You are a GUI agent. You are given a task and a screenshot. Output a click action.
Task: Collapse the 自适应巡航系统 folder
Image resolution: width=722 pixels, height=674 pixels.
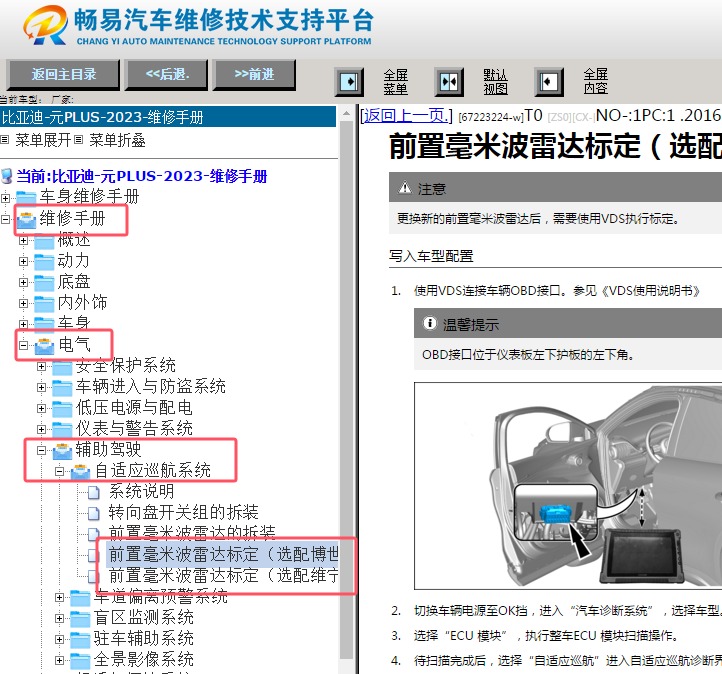click(x=59, y=471)
